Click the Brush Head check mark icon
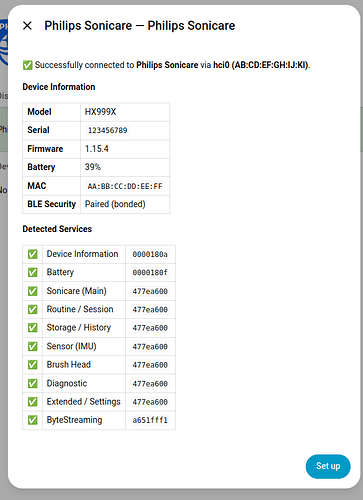363x500 pixels. coord(32,365)
